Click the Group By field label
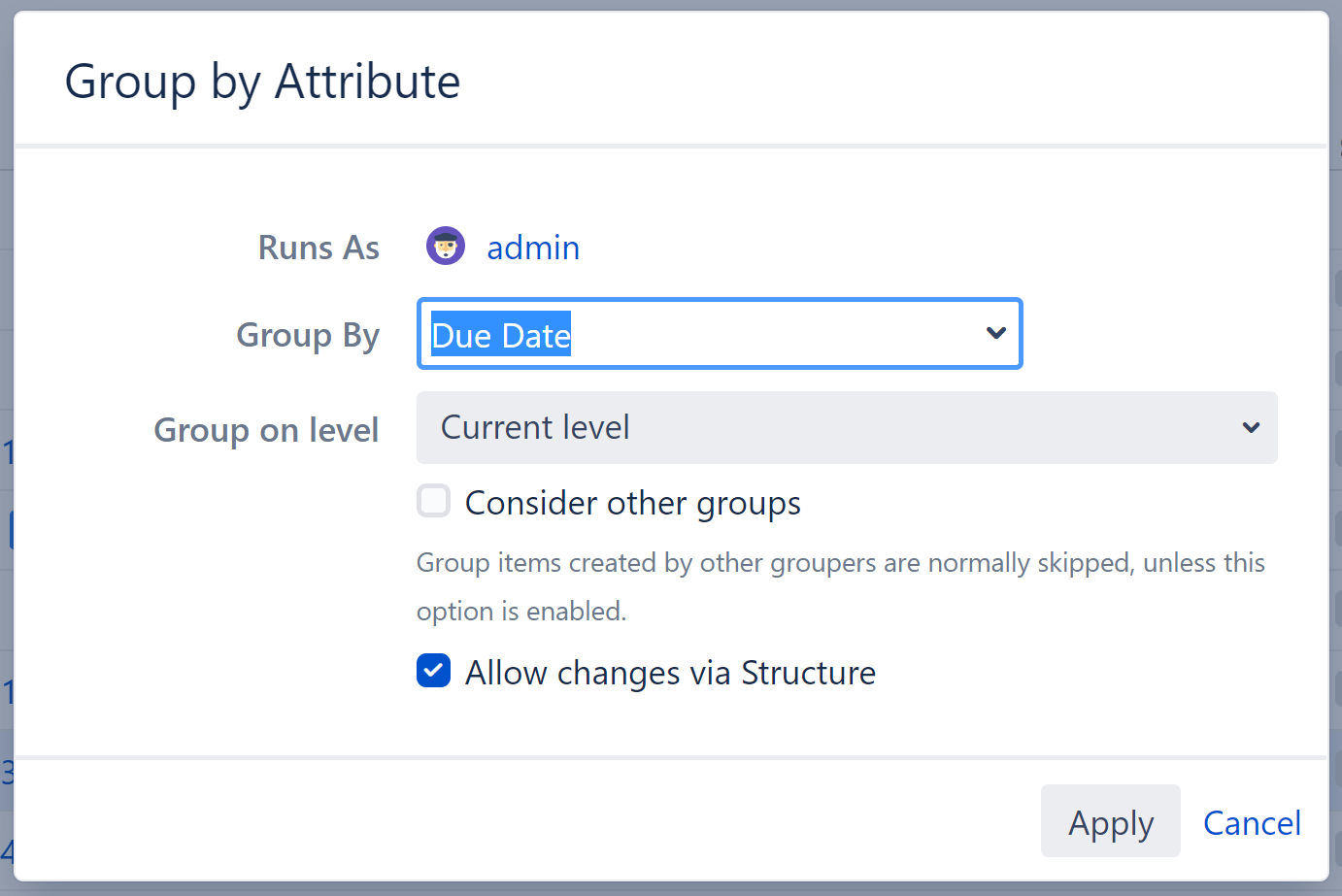Screen dimensions: 1342x896 click(307, 335)
